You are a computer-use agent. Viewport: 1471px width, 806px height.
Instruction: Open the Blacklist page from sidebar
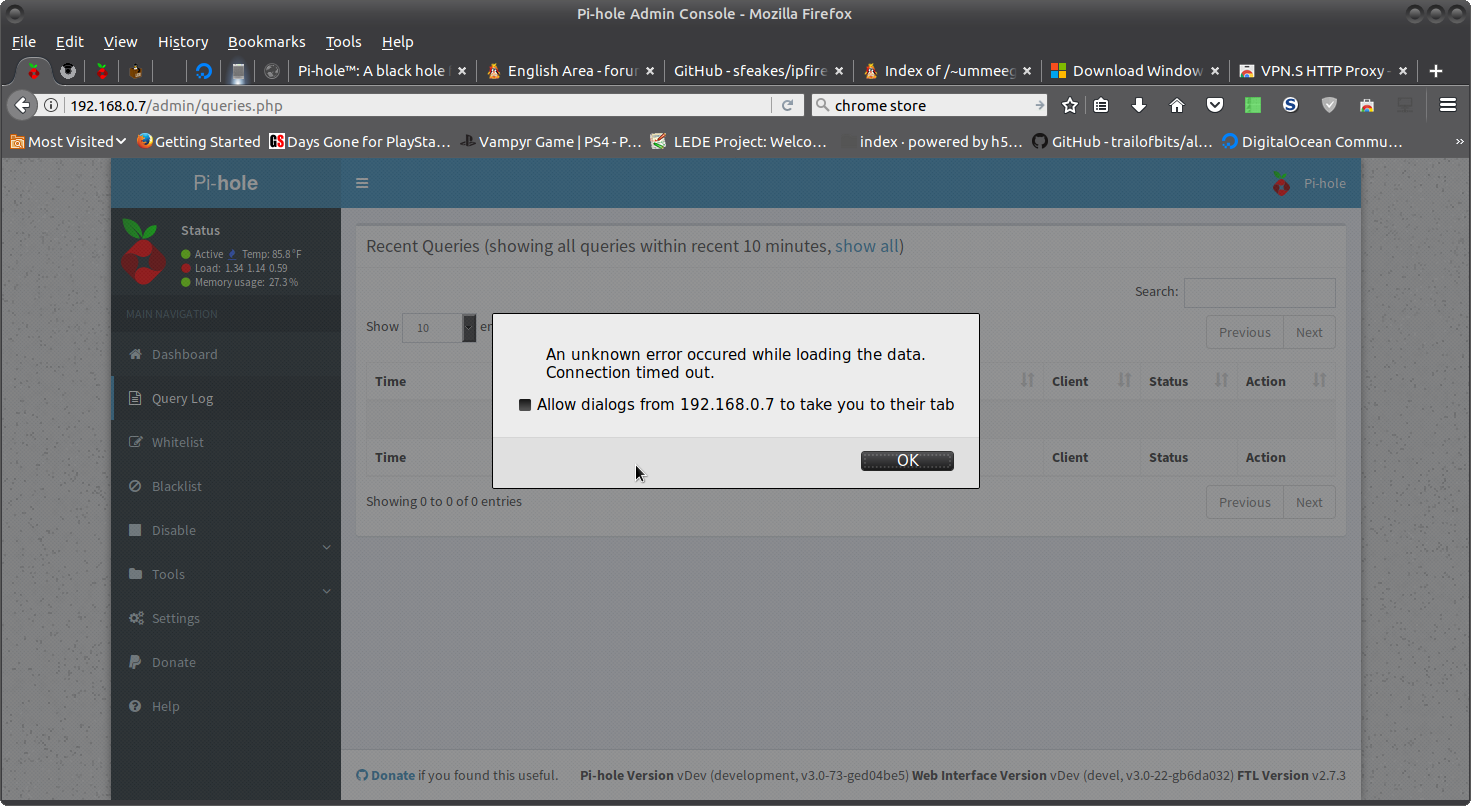[x=178, y=486]
